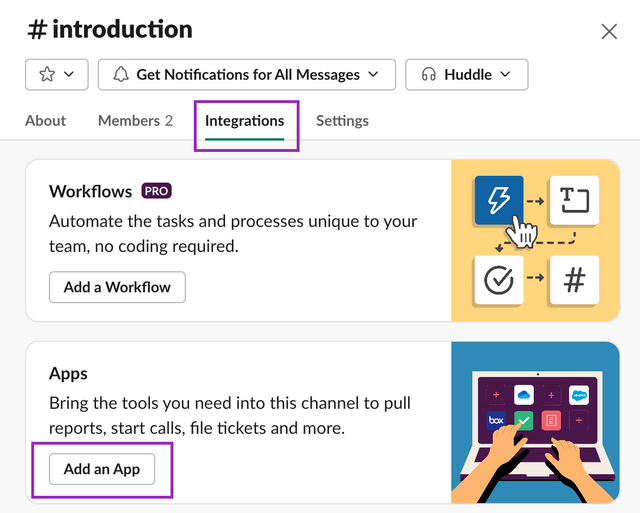Click the Huddle headphones icon
This screenshot has height=513, width=640.
coord(429,74)
